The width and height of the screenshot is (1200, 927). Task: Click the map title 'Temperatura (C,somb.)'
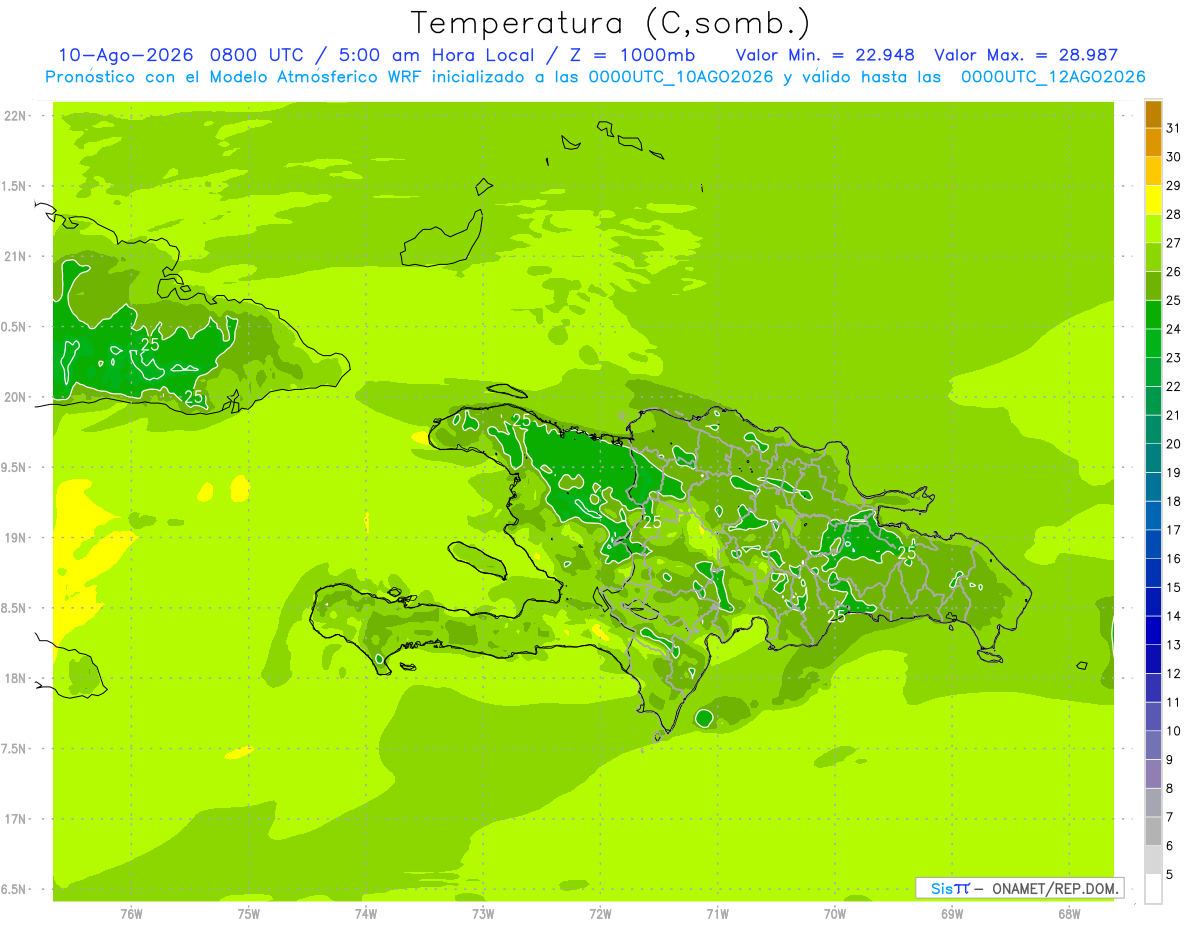[611, 23]
